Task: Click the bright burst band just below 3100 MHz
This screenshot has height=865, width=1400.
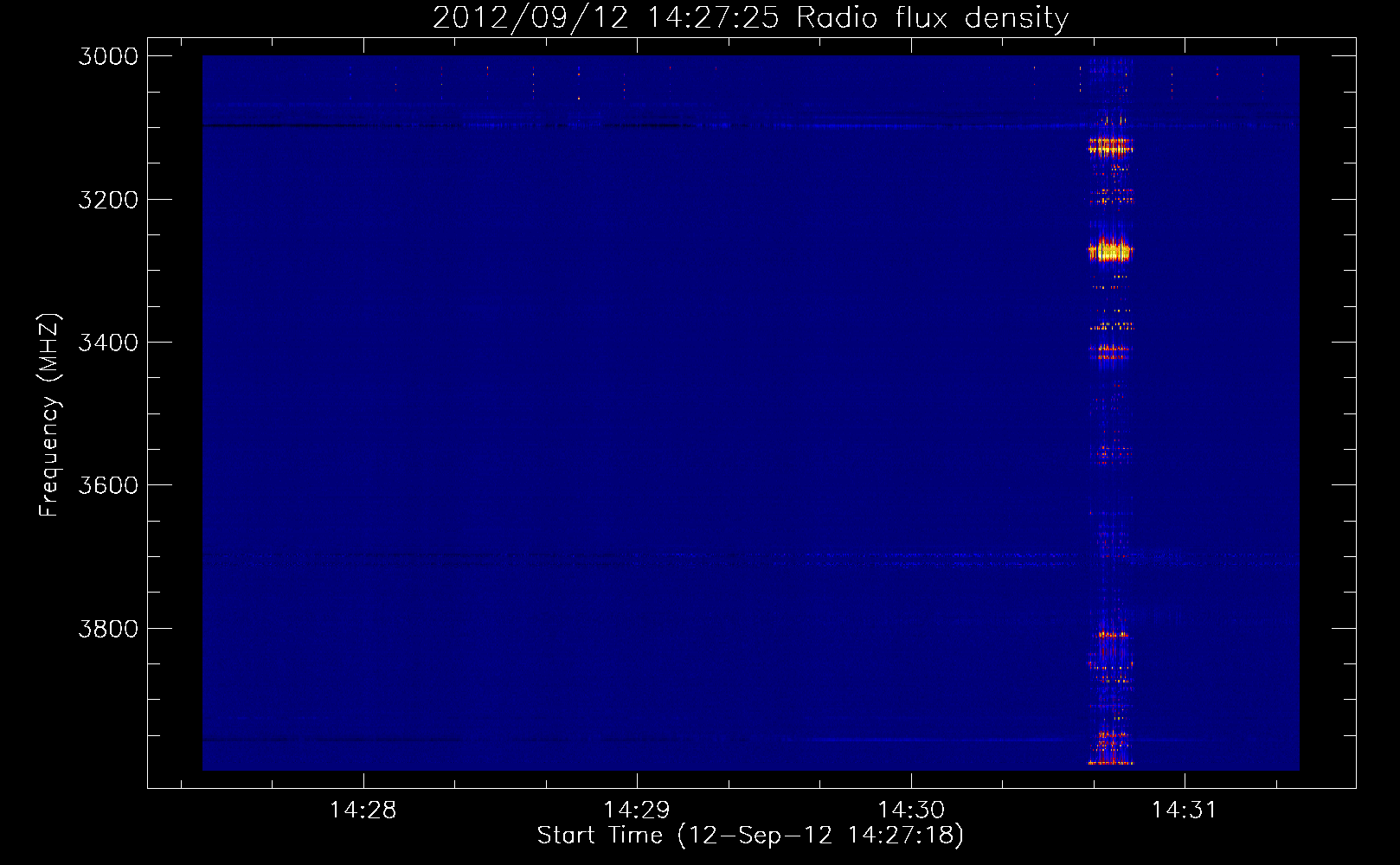Action: [x=1111, y=146]
